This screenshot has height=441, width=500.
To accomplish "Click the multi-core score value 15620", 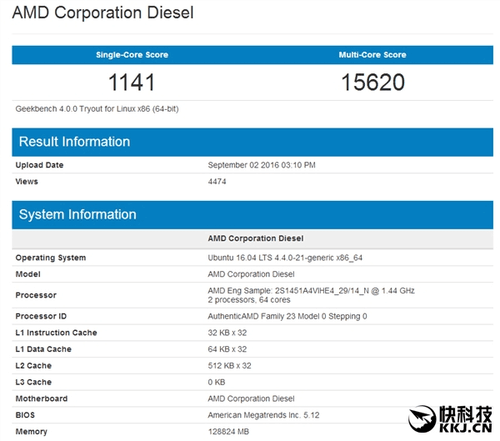I will pyautogui.click(x=373, y=82).
